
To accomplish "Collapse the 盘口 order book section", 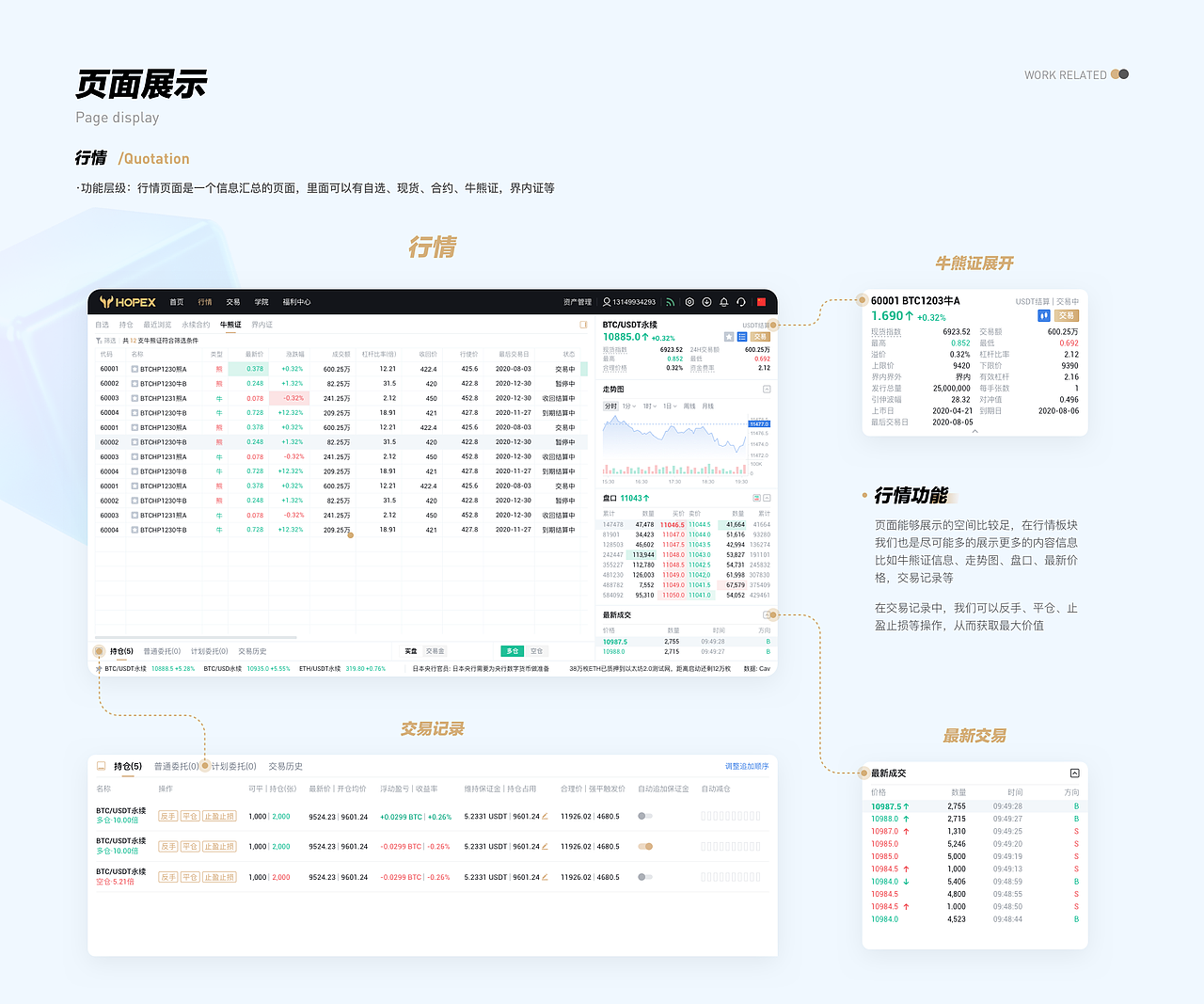I will 767,498.
